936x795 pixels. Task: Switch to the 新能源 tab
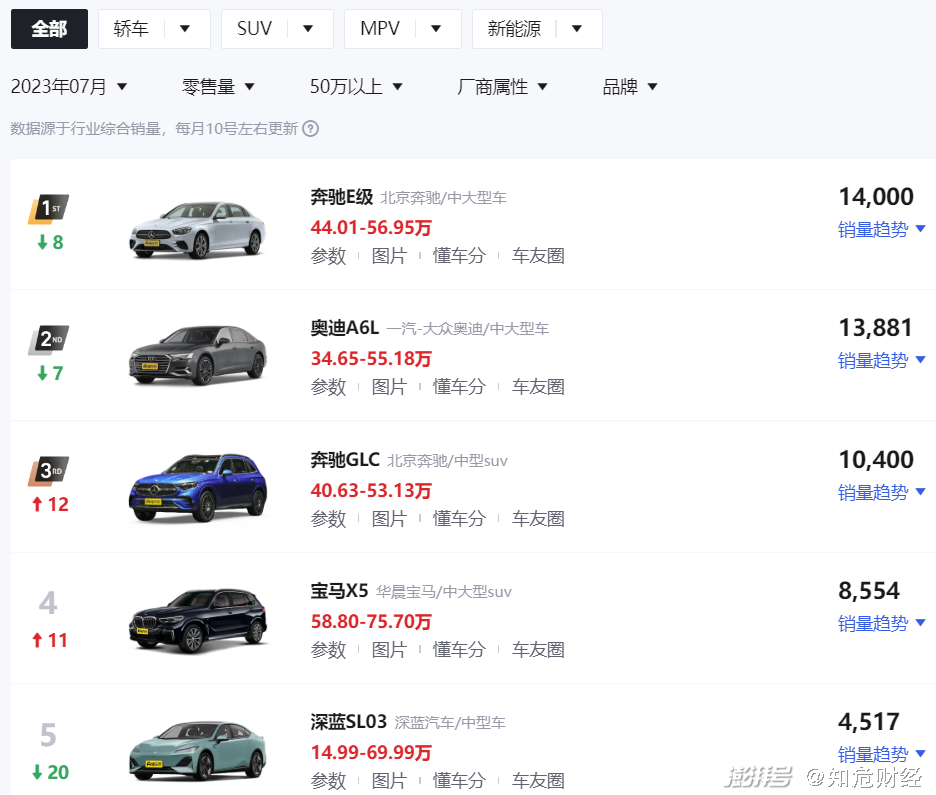click(514, 29)
